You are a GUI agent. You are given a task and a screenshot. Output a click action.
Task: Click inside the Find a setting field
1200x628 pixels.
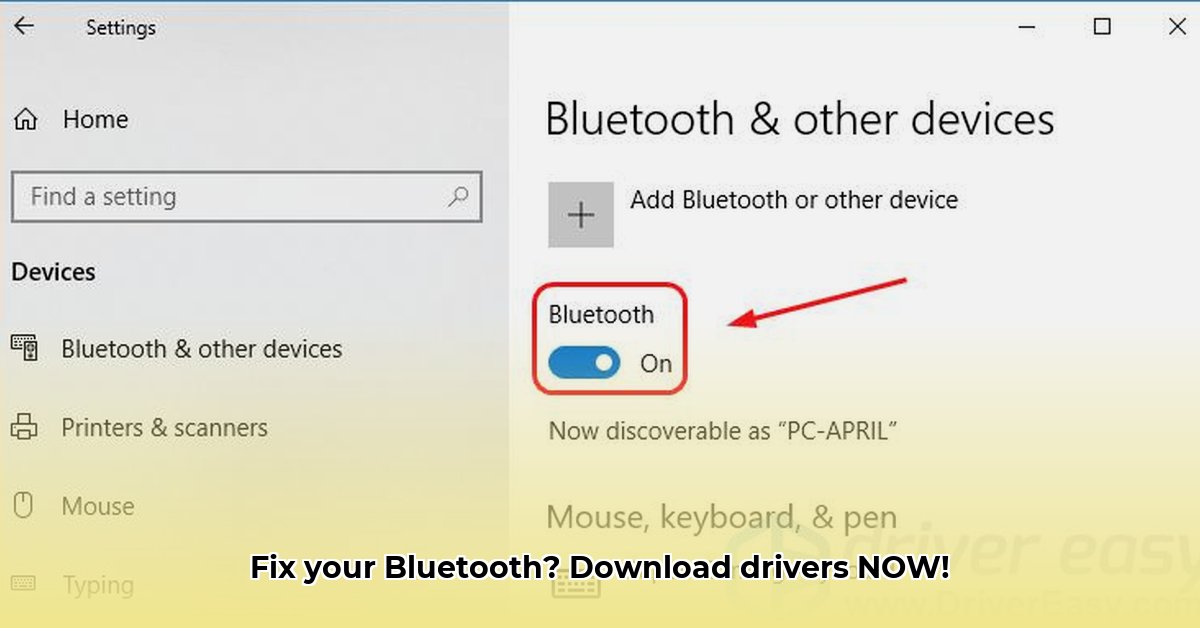point(200,196)
